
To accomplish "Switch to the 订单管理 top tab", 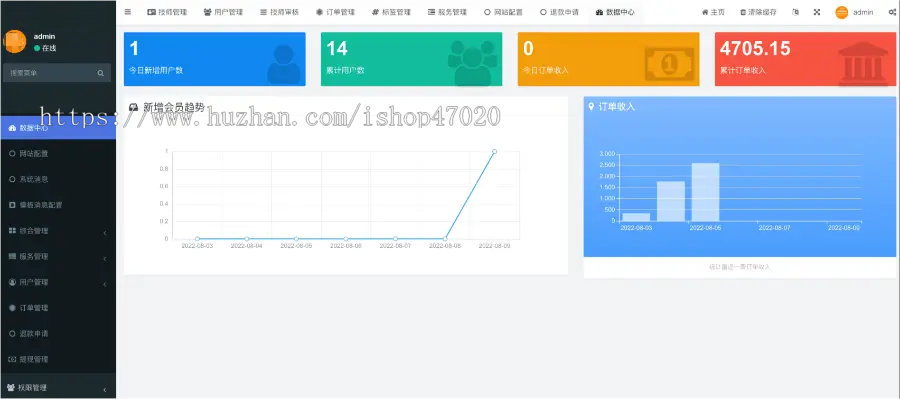I will tap(336, 12).
